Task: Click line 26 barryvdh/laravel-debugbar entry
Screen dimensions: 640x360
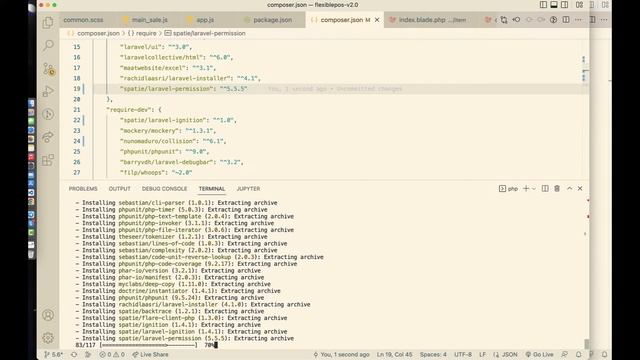Action: click(x=181, y=162)
